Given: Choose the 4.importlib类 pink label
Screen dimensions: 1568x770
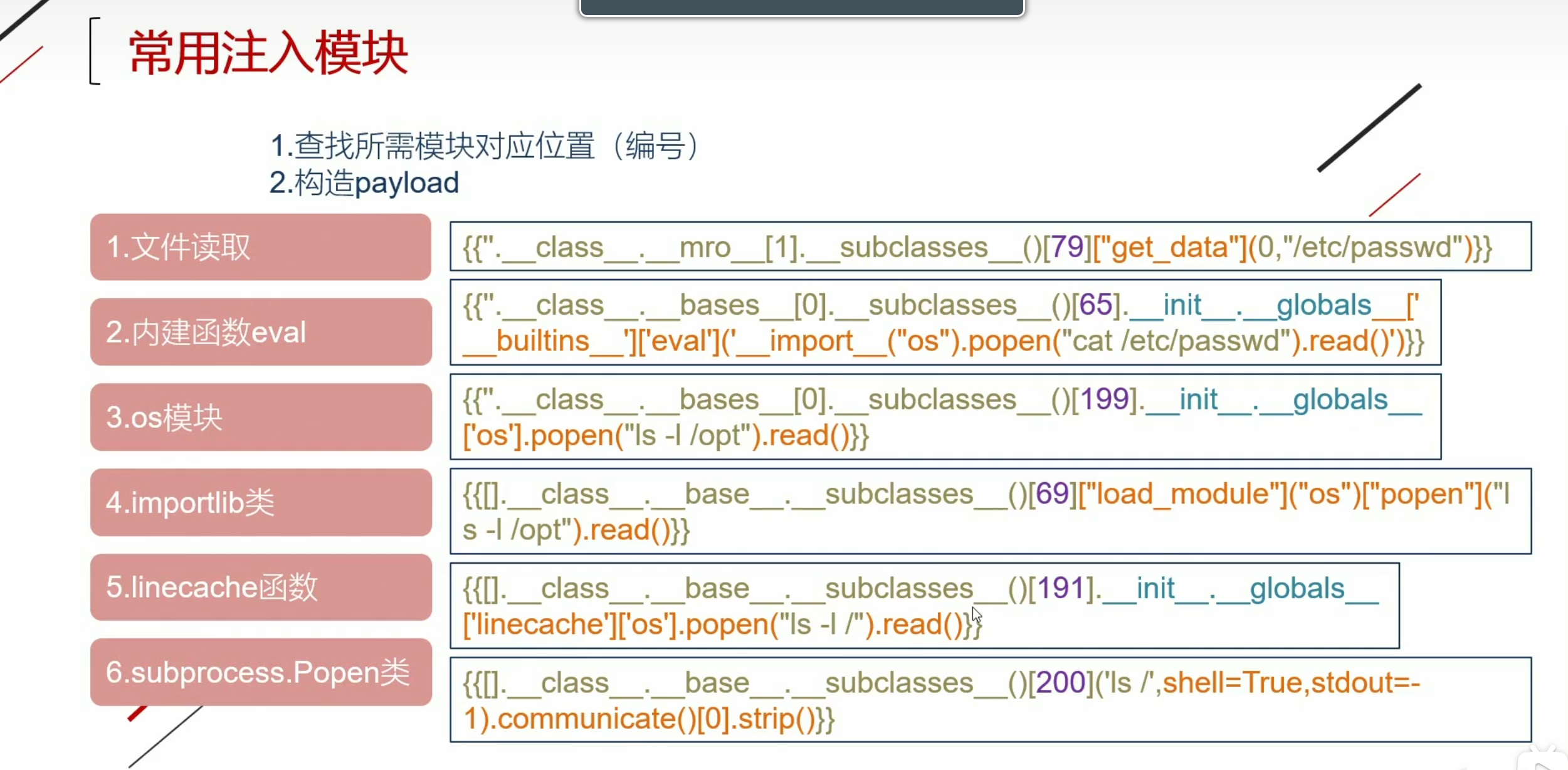Looking at the screenshot, I should [x=260, y=502].
